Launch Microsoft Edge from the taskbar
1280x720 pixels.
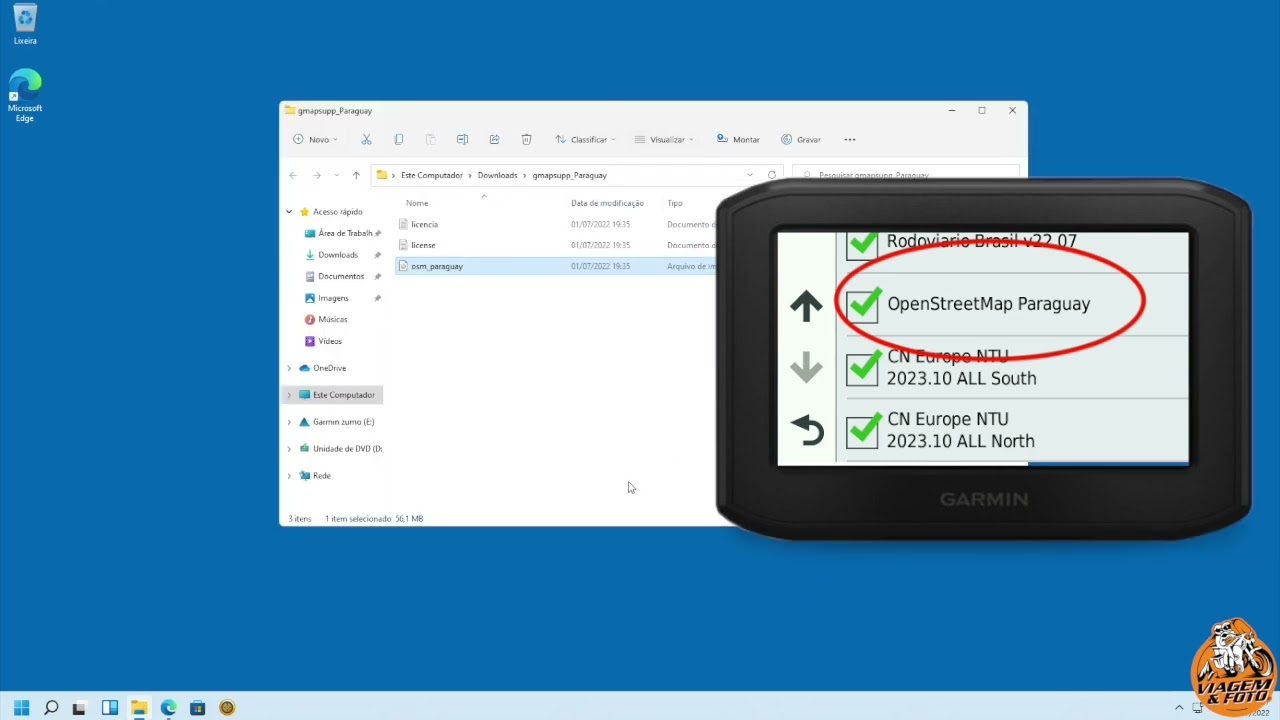tap(168, 708)
